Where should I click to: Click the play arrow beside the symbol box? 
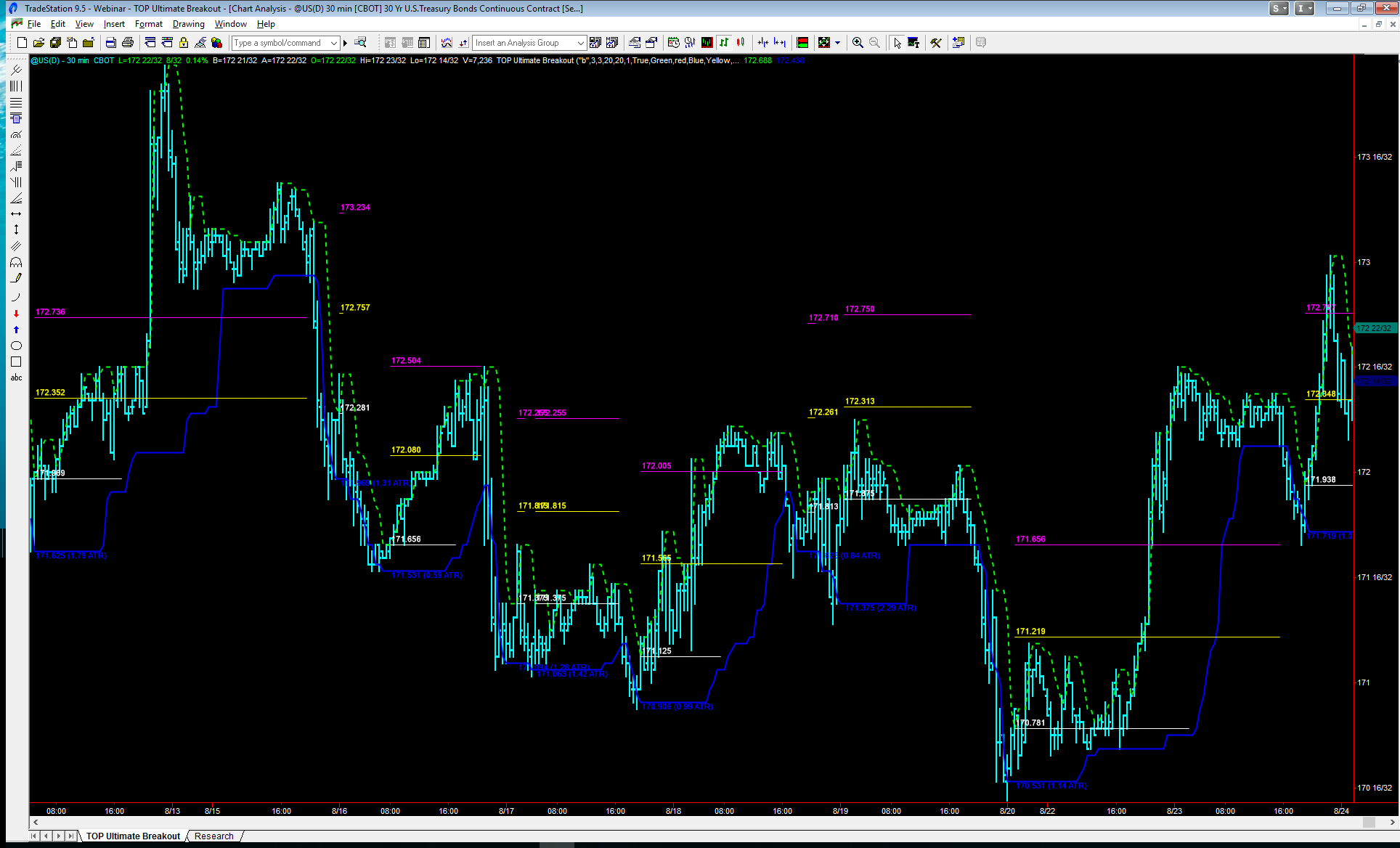click(x=346, y=43)
